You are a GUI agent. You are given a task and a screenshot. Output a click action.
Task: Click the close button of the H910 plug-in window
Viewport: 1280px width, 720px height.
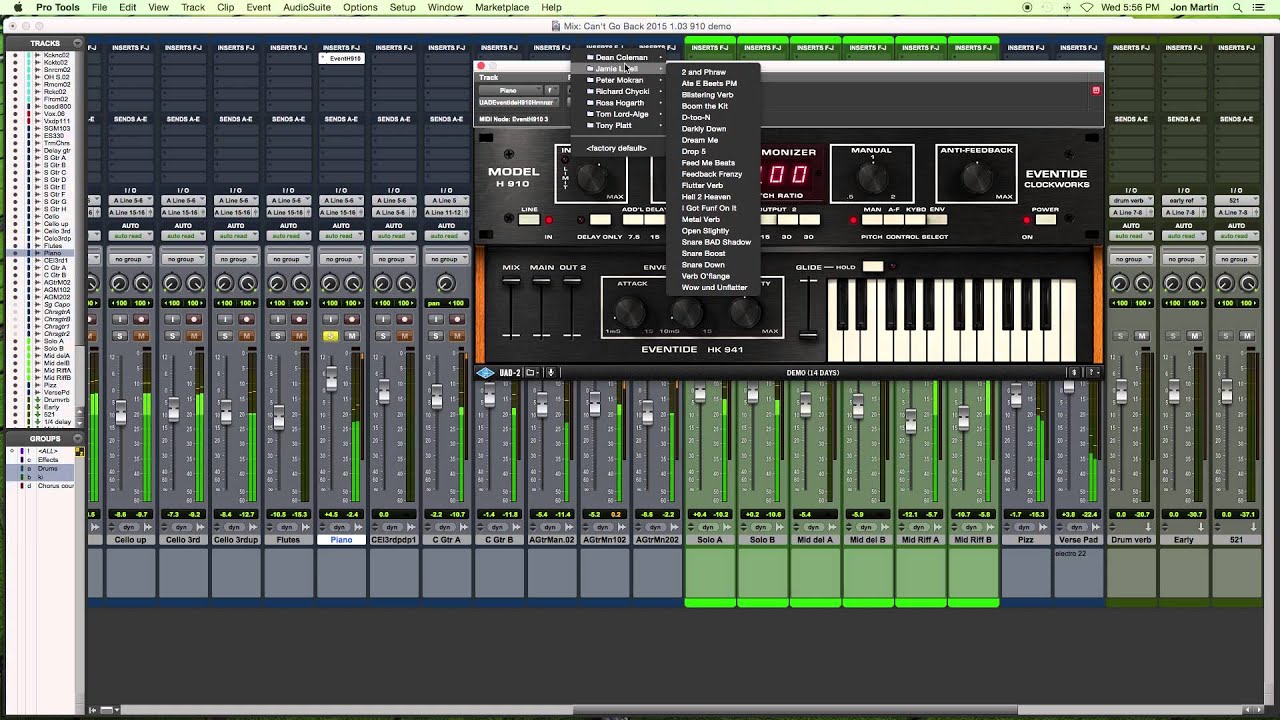tap(481, 66)
